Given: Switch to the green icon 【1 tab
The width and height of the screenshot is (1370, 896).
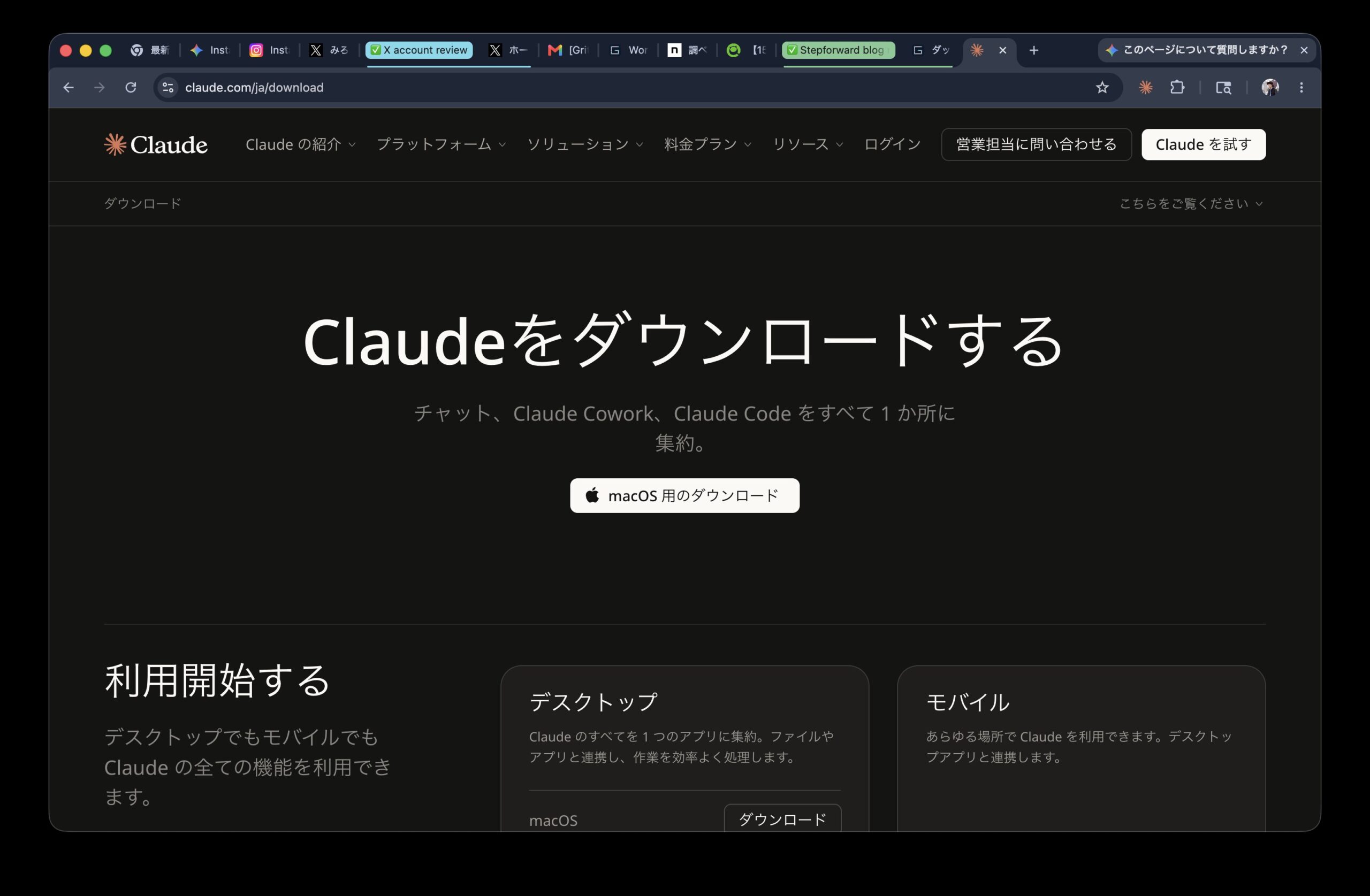Looking at the screenshot, I should (x=747, y=51).
